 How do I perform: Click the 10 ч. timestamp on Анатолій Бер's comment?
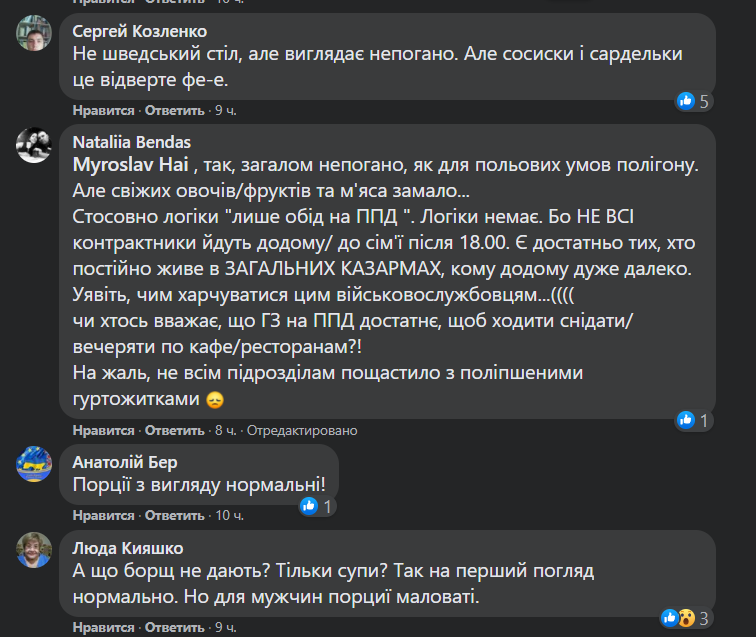click(229, 516)
